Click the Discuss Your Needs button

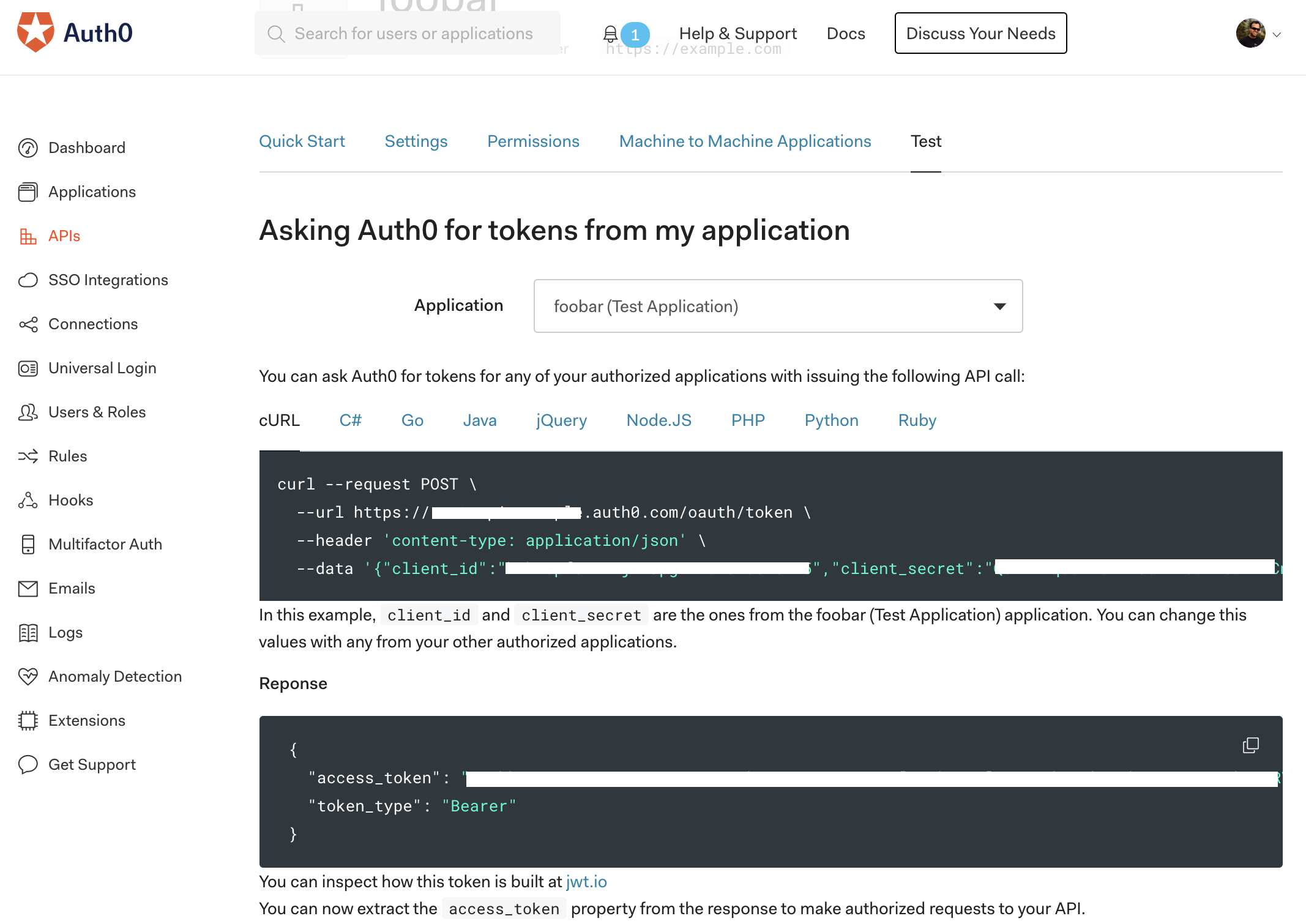980,34
